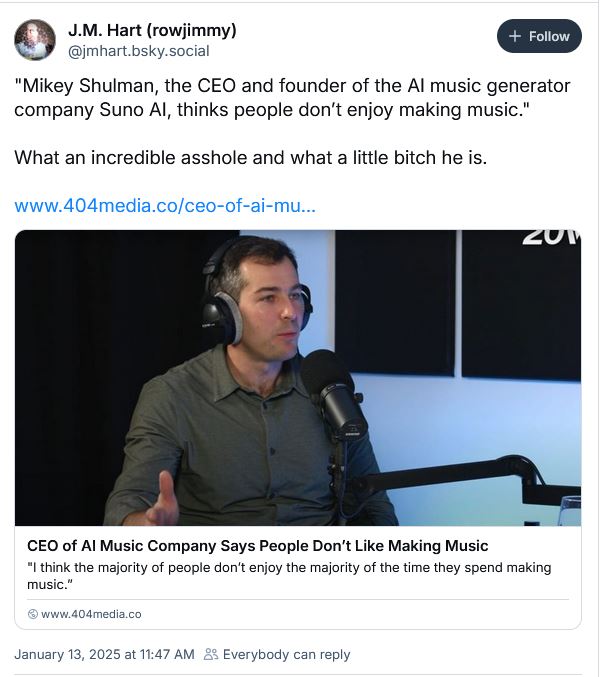Click the quoted Mikey Shulman post text
This screenshot has height=677, width=613.
click(x=292, y=97)
